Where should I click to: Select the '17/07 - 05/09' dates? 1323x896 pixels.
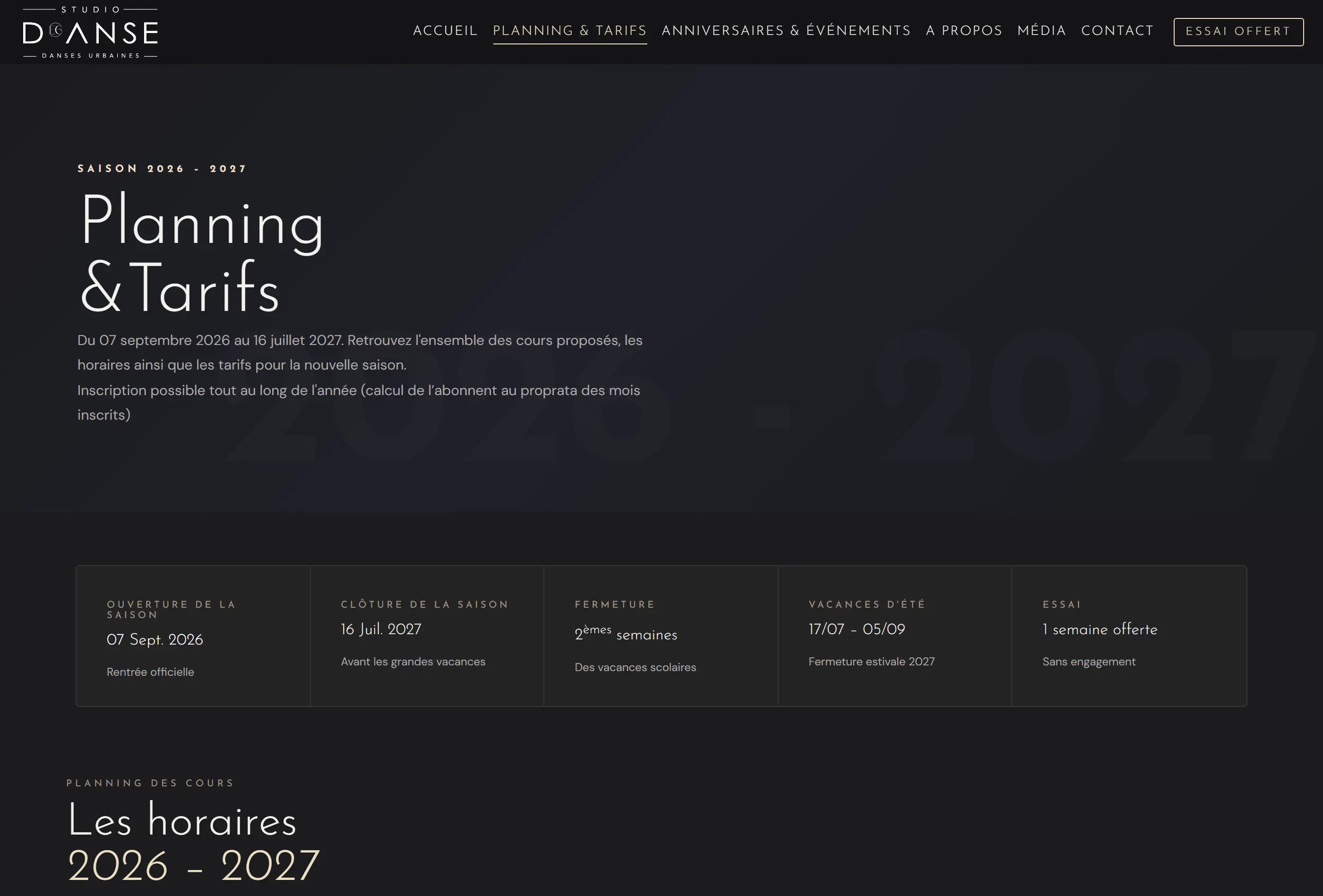857,629
